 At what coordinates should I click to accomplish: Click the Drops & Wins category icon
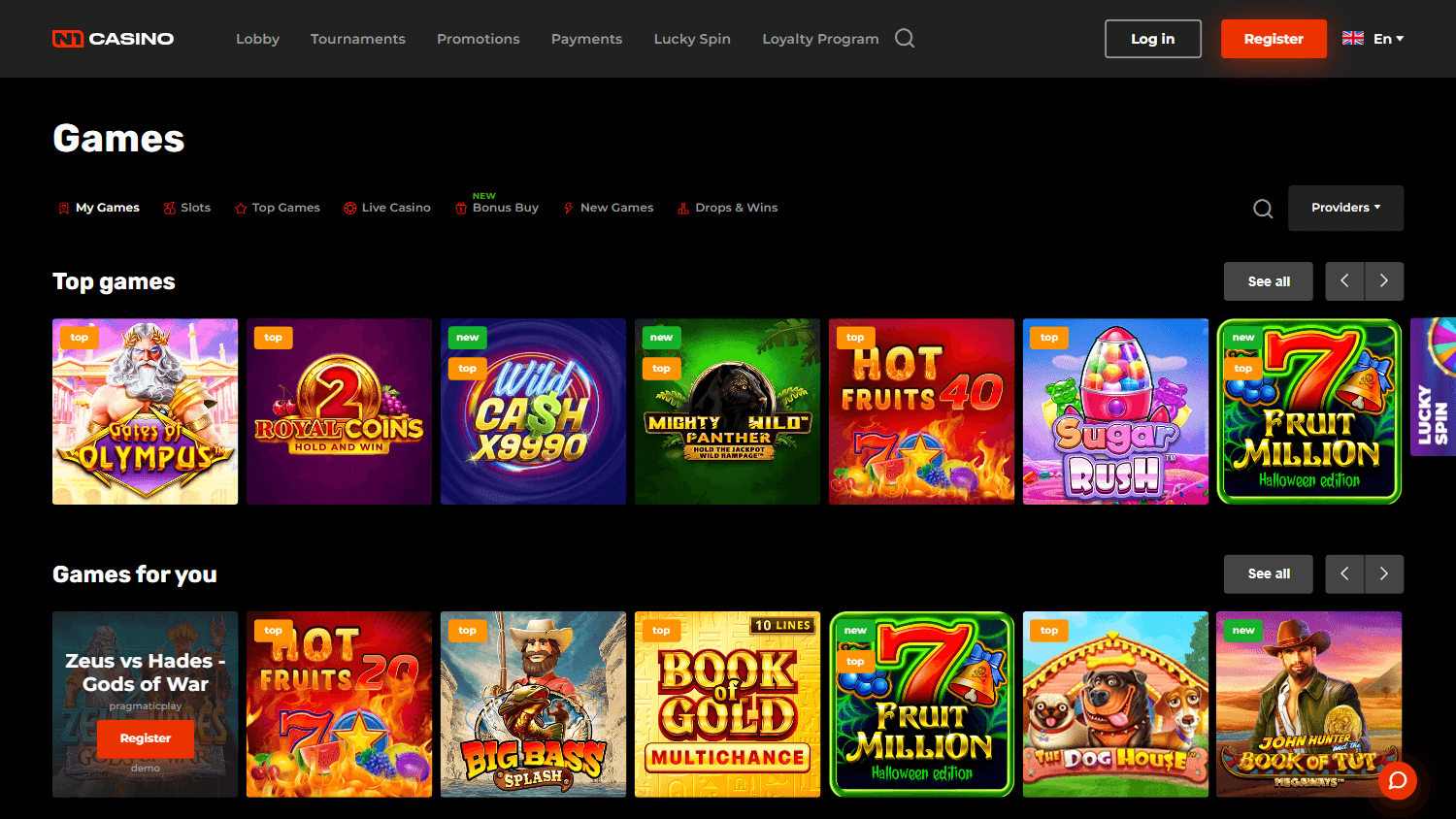[x=686, y=208]
